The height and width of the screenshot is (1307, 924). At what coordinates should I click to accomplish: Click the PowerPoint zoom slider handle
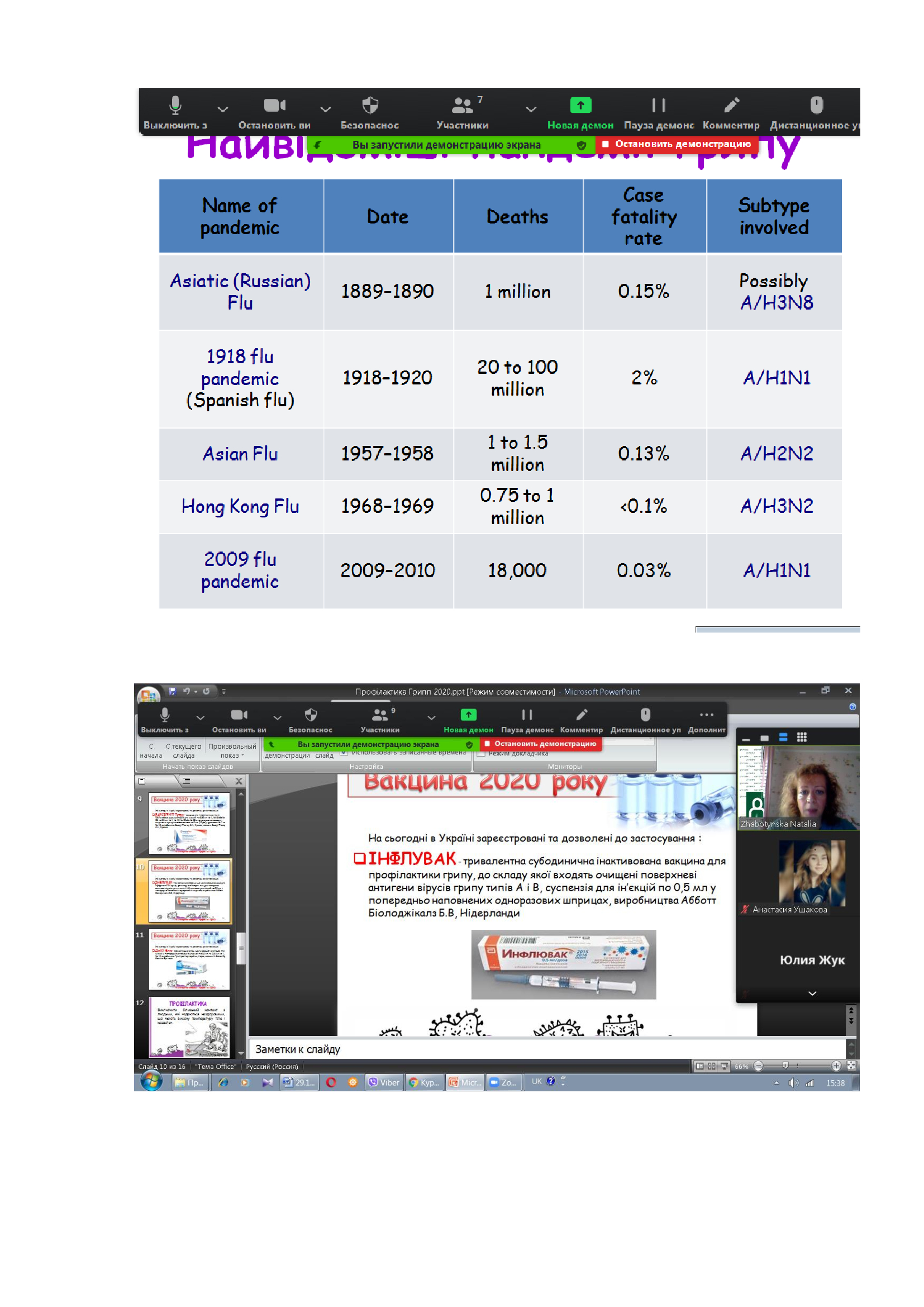pos(786,1066)
